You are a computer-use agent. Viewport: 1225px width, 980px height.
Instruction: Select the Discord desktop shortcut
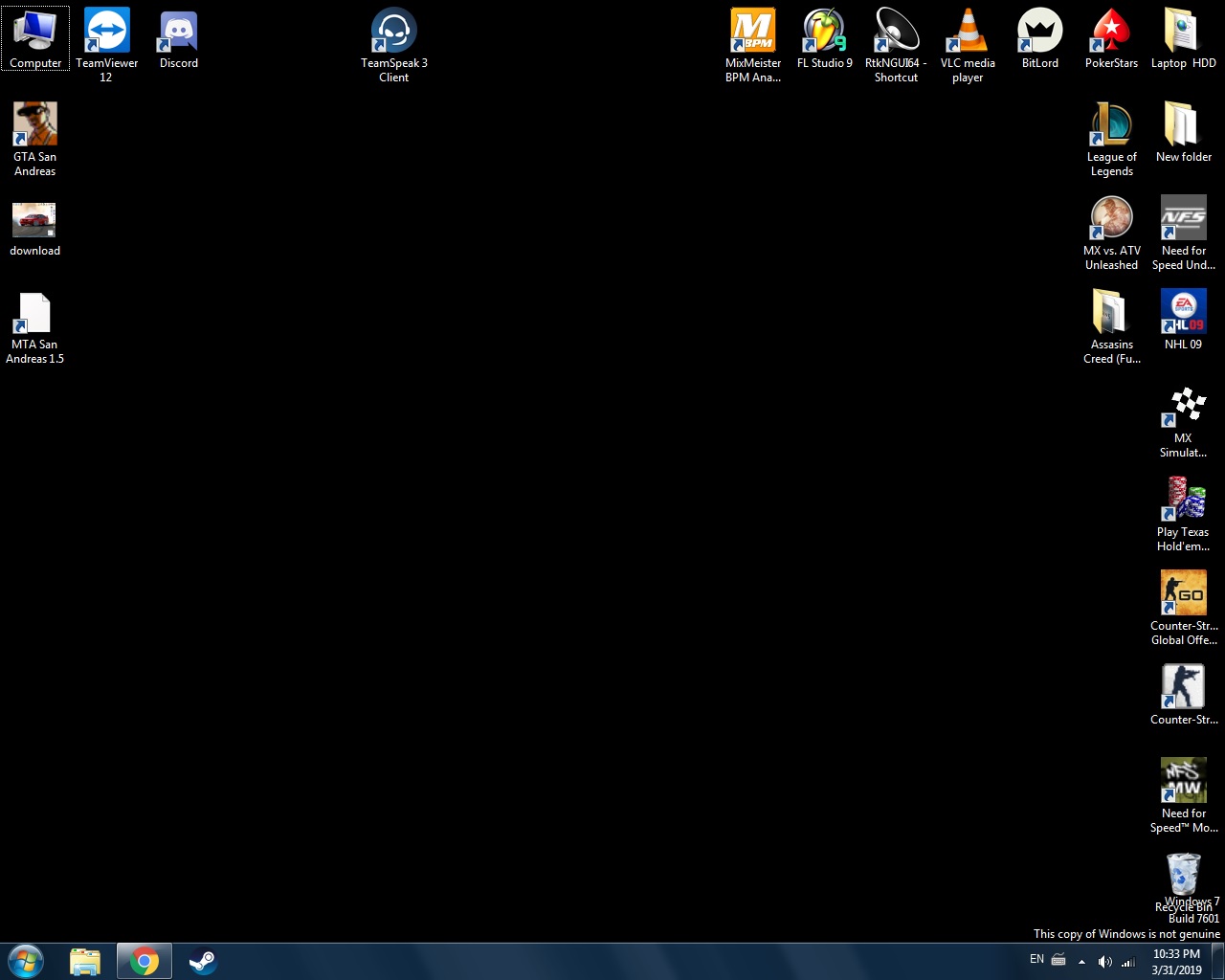click(179, 38)
